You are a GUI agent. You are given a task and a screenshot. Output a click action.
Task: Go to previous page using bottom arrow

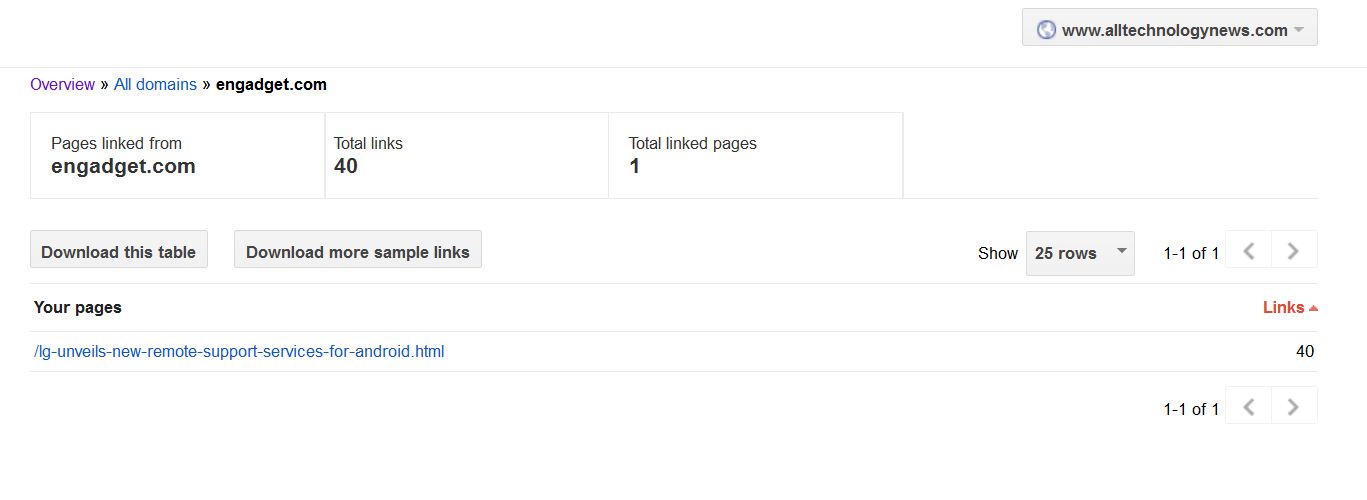pos(1248,406)
